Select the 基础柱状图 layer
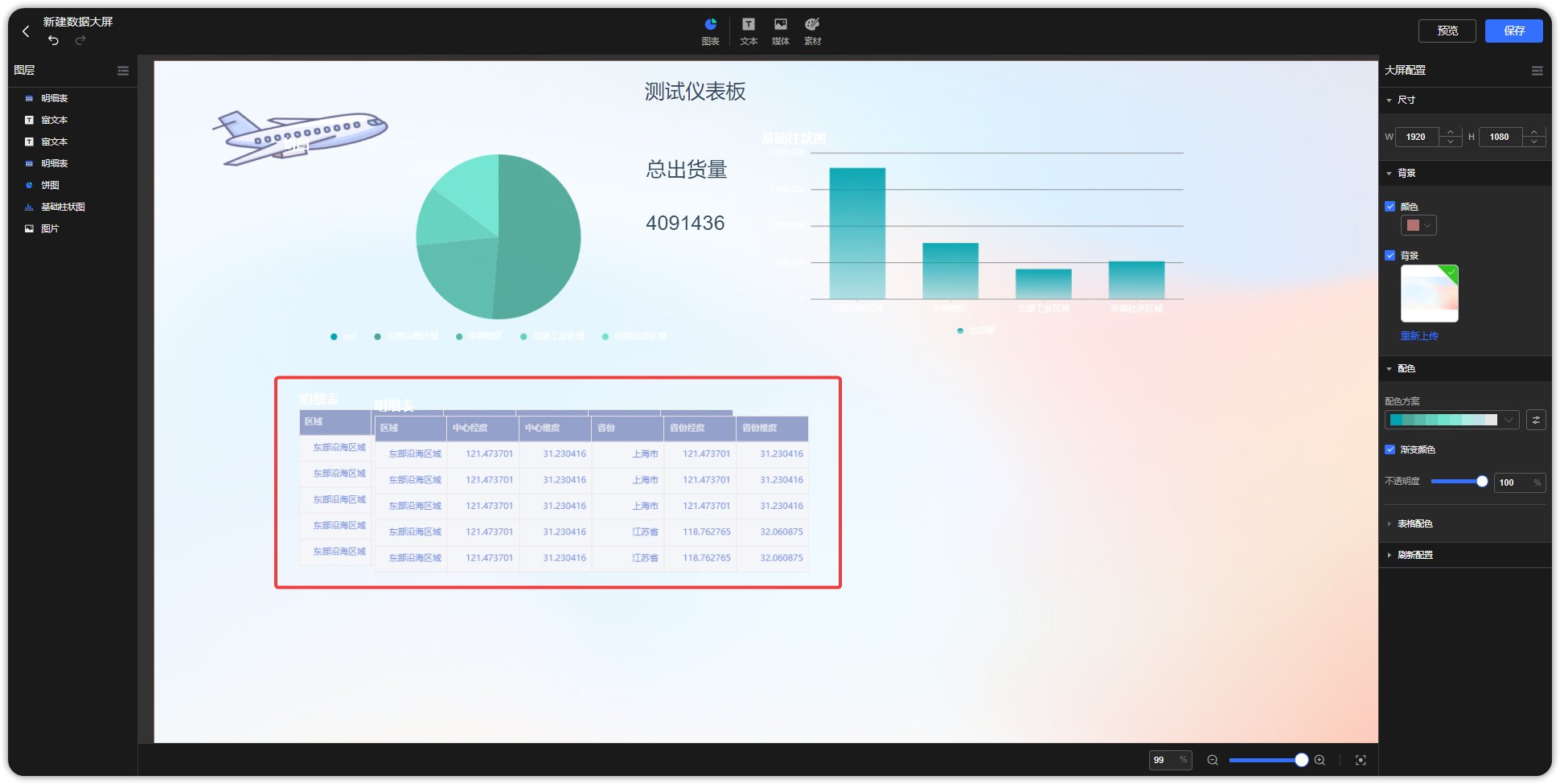The width and height of the screenshot is (1560, 784). pyautogui.click(x=63, y=207)
